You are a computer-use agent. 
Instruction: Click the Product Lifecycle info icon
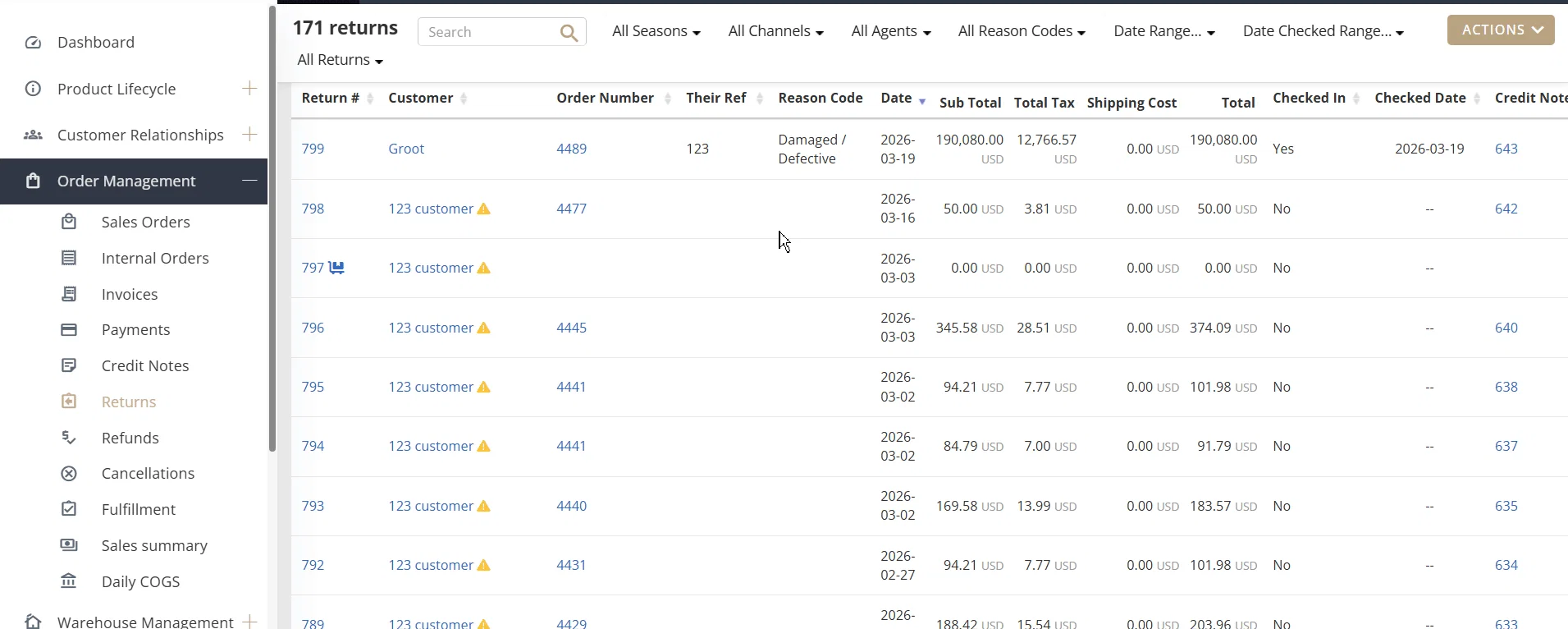pos(33,89)
